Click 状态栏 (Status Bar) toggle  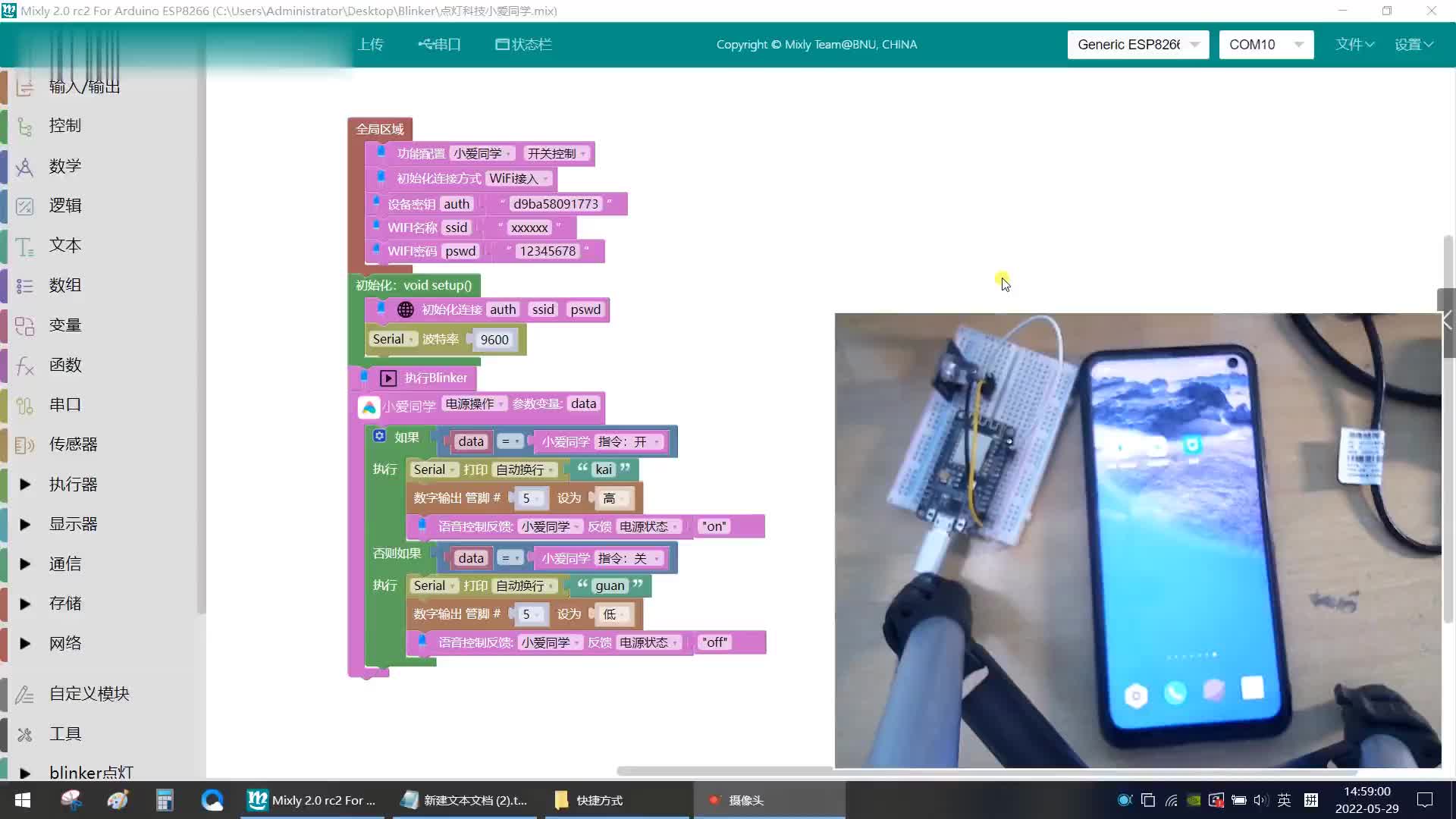click(x=523, y=44)
